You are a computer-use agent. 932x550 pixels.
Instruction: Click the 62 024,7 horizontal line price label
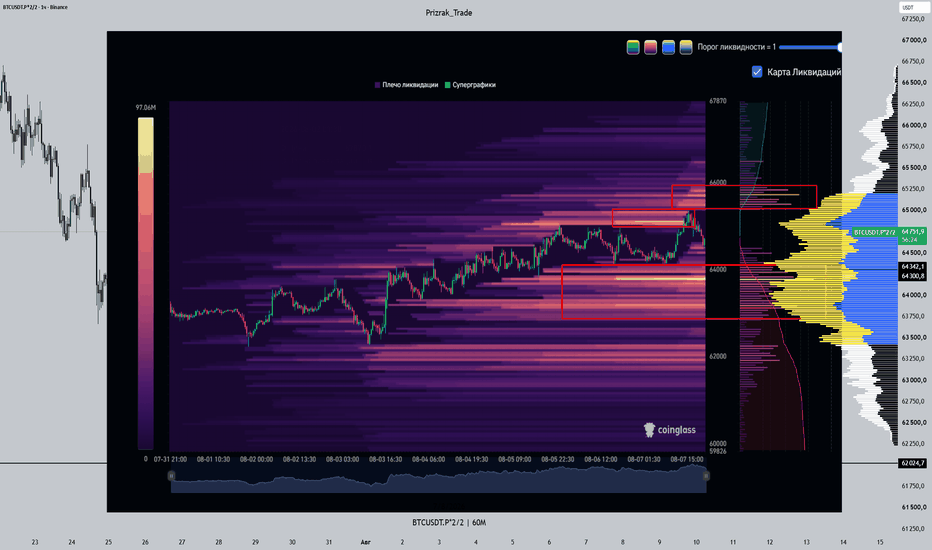[x=912, y=463]
